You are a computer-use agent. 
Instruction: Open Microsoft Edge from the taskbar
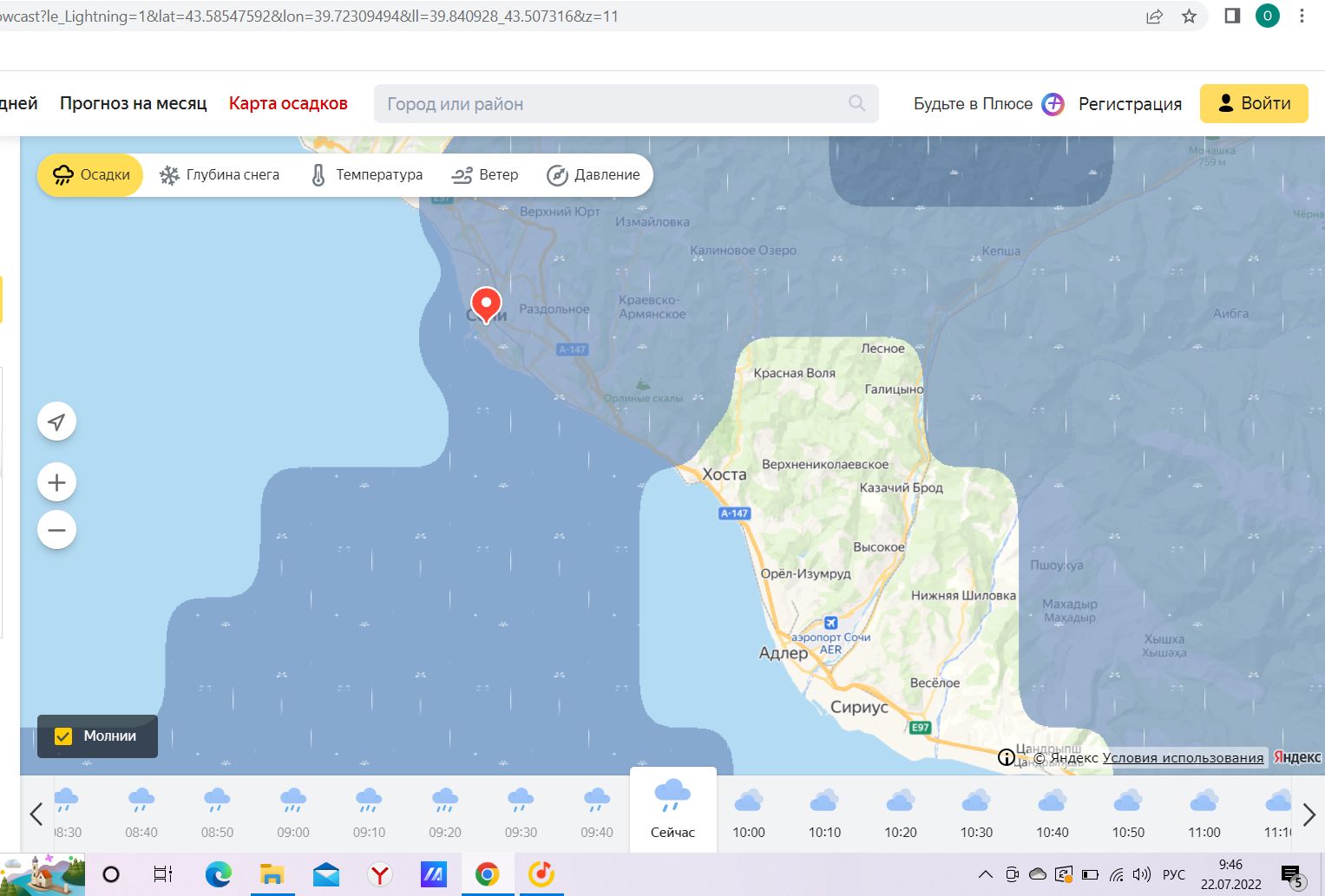point(218,874)
